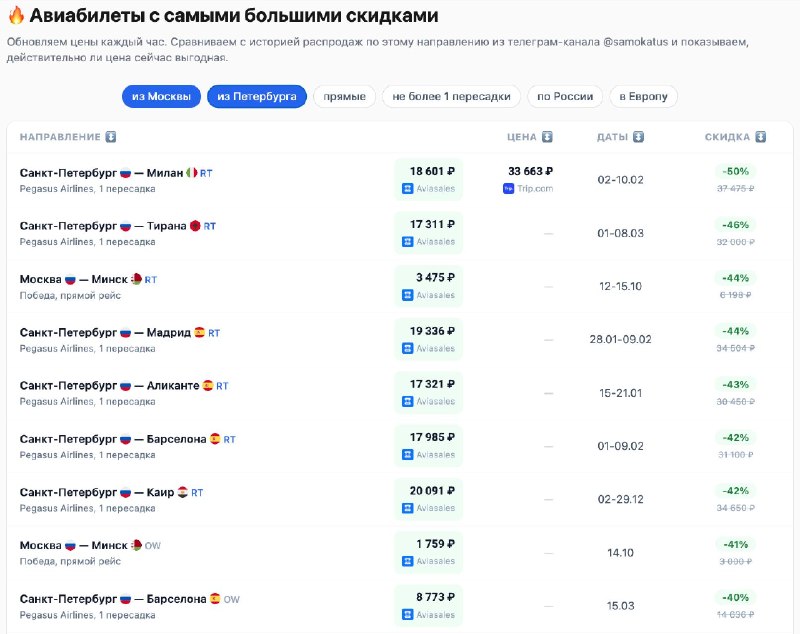Screen dimensions: 800x634
Task: Enable the 'прямые' direct flights filter
Action: 344,96
